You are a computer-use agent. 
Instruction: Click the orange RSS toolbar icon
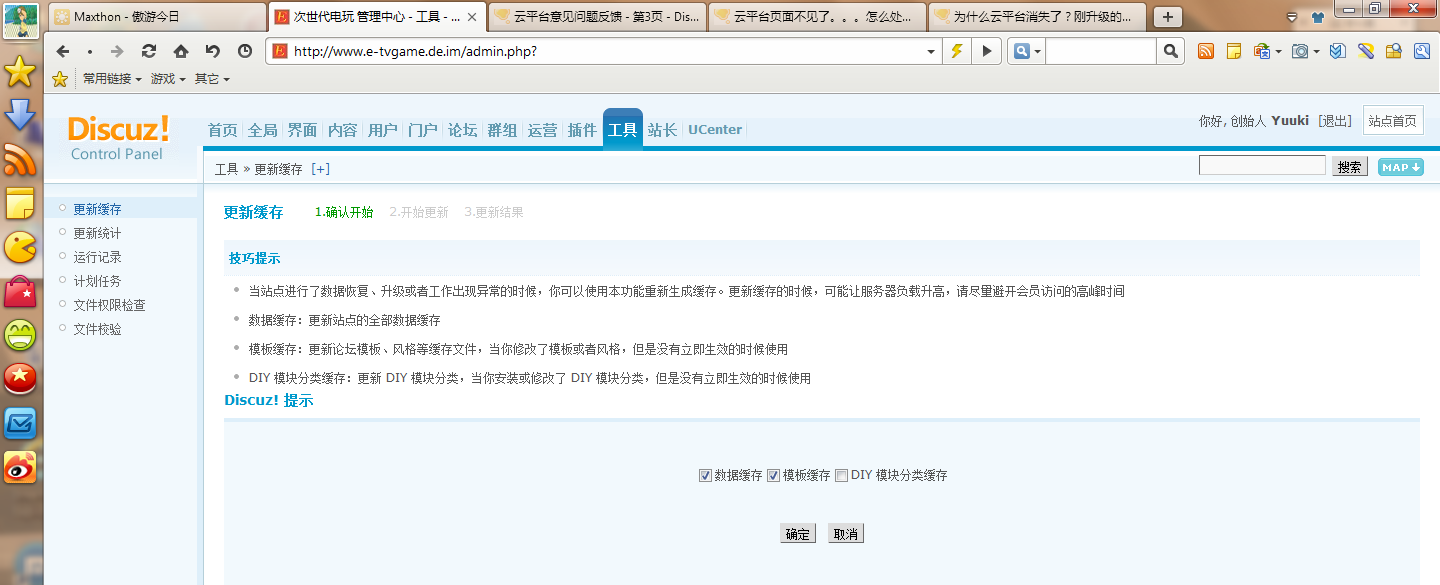click(1206, 51)
